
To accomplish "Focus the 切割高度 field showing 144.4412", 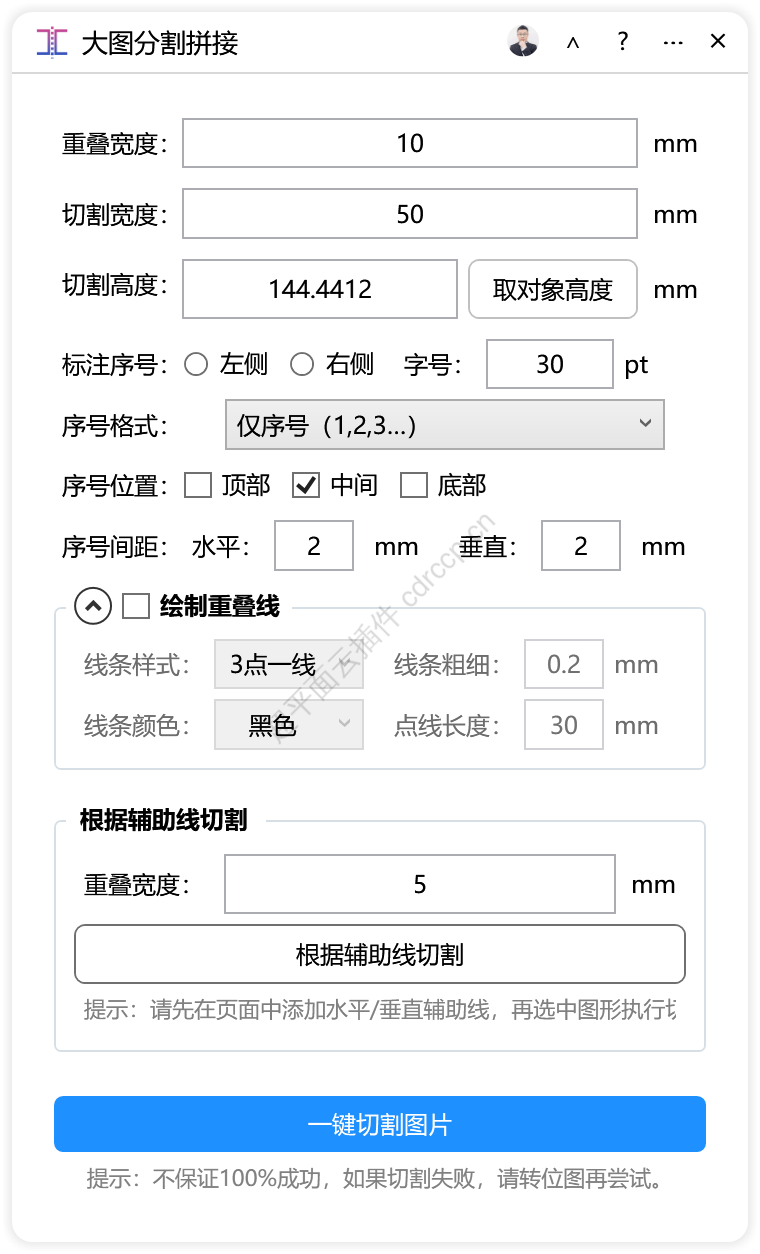I will [320, 290].
